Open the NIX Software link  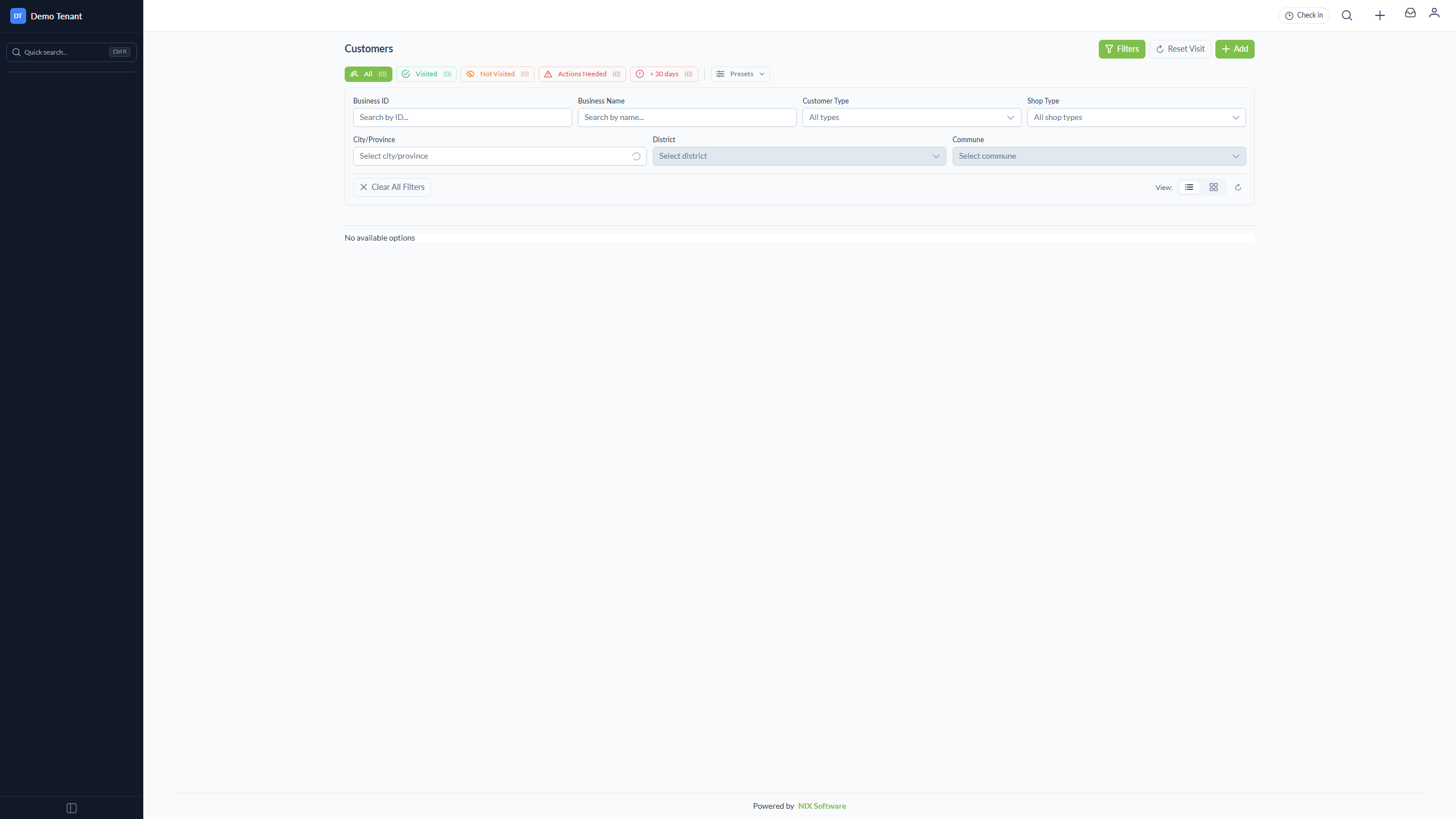pos(822,806)
